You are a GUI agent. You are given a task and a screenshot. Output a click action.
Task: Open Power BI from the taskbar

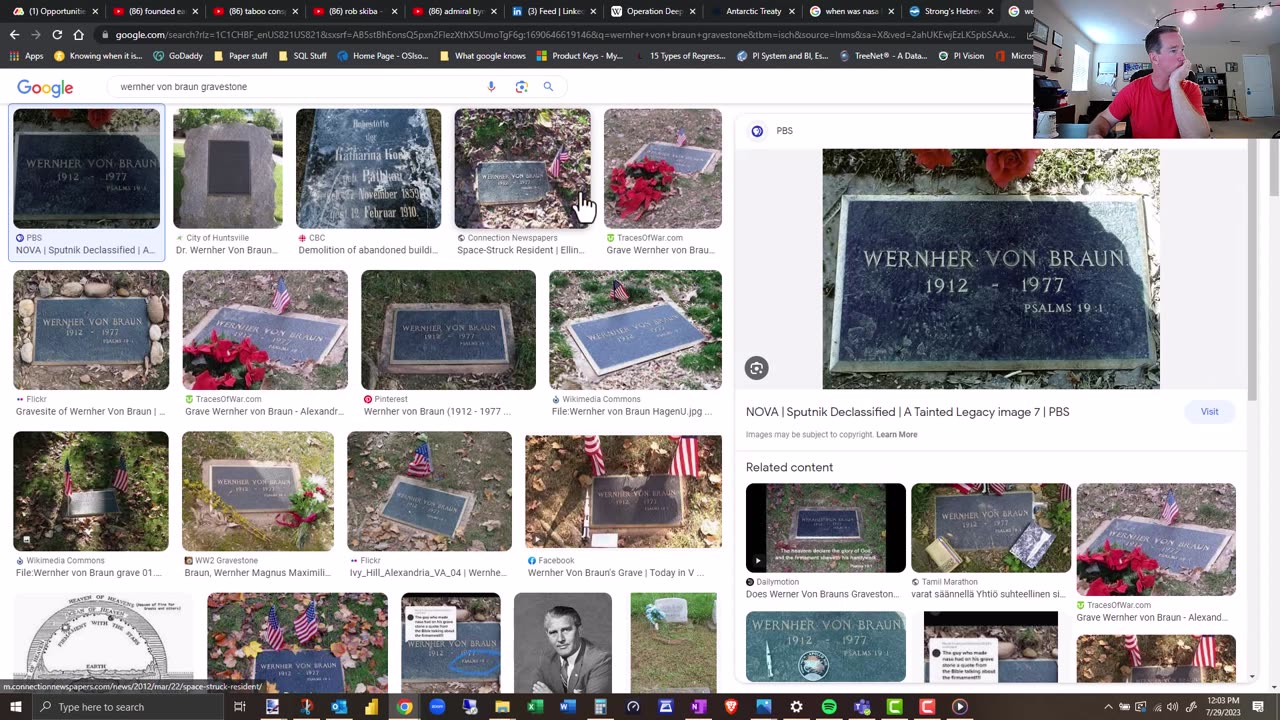(x=371, y=707)
